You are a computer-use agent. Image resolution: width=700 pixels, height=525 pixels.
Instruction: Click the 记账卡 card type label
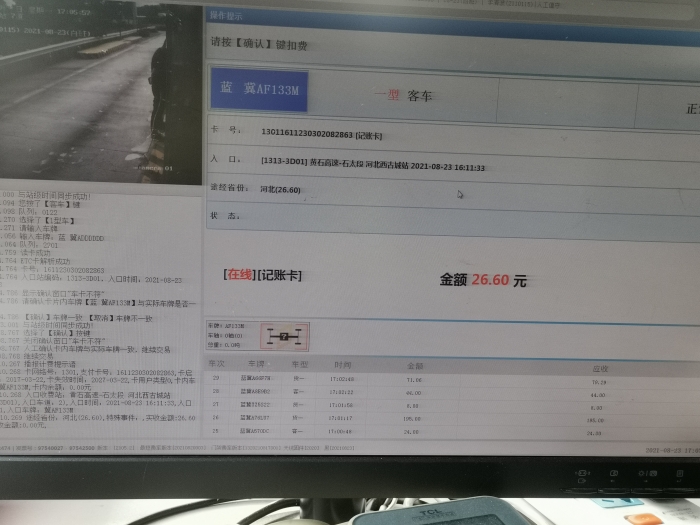[280, 274]
